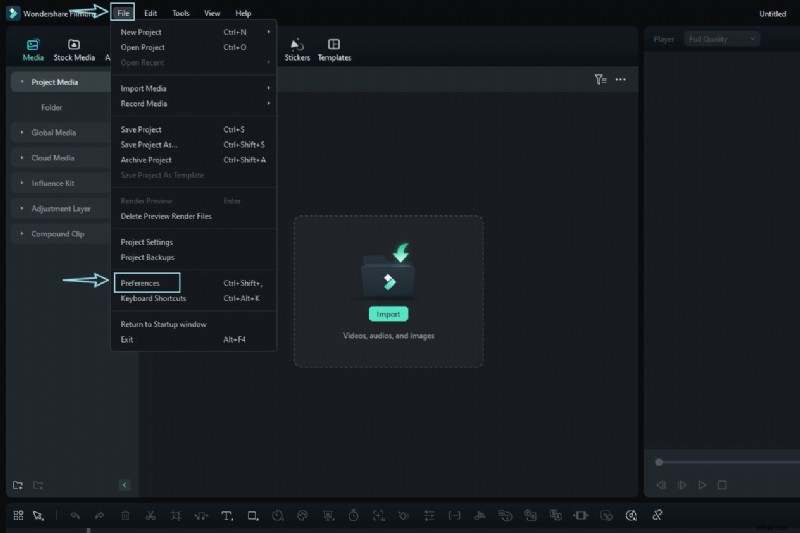The image size is (800, 533).
Task: Collapse the left media sidebar panel
Action: coord(124,485)
